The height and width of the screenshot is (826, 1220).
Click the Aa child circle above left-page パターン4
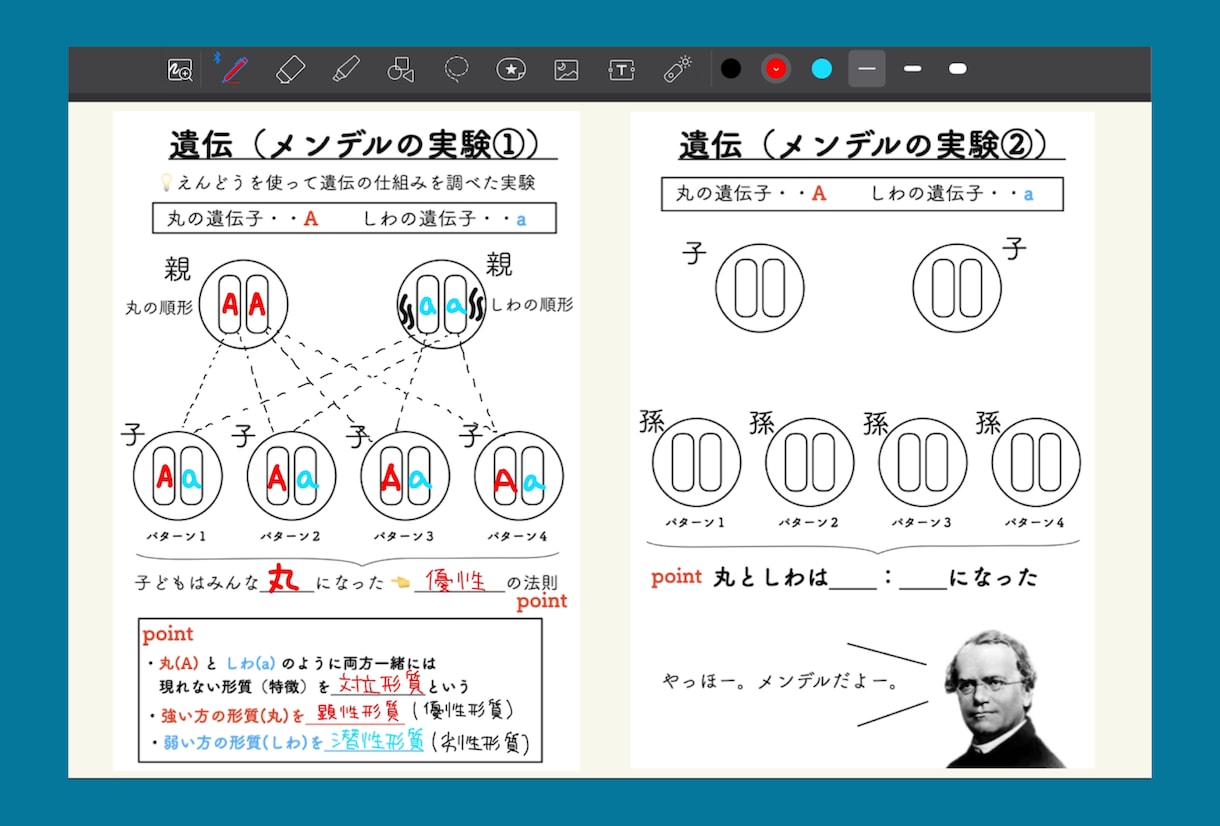[x=519, y=476]
